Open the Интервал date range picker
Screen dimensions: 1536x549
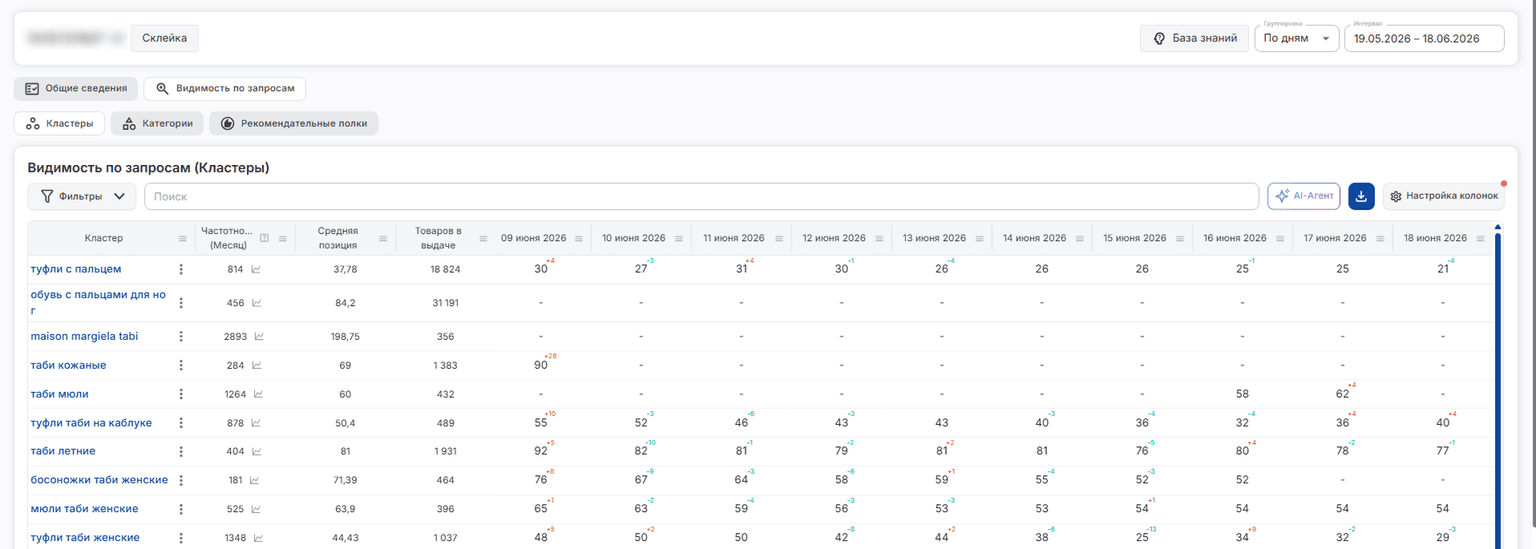1424,39
